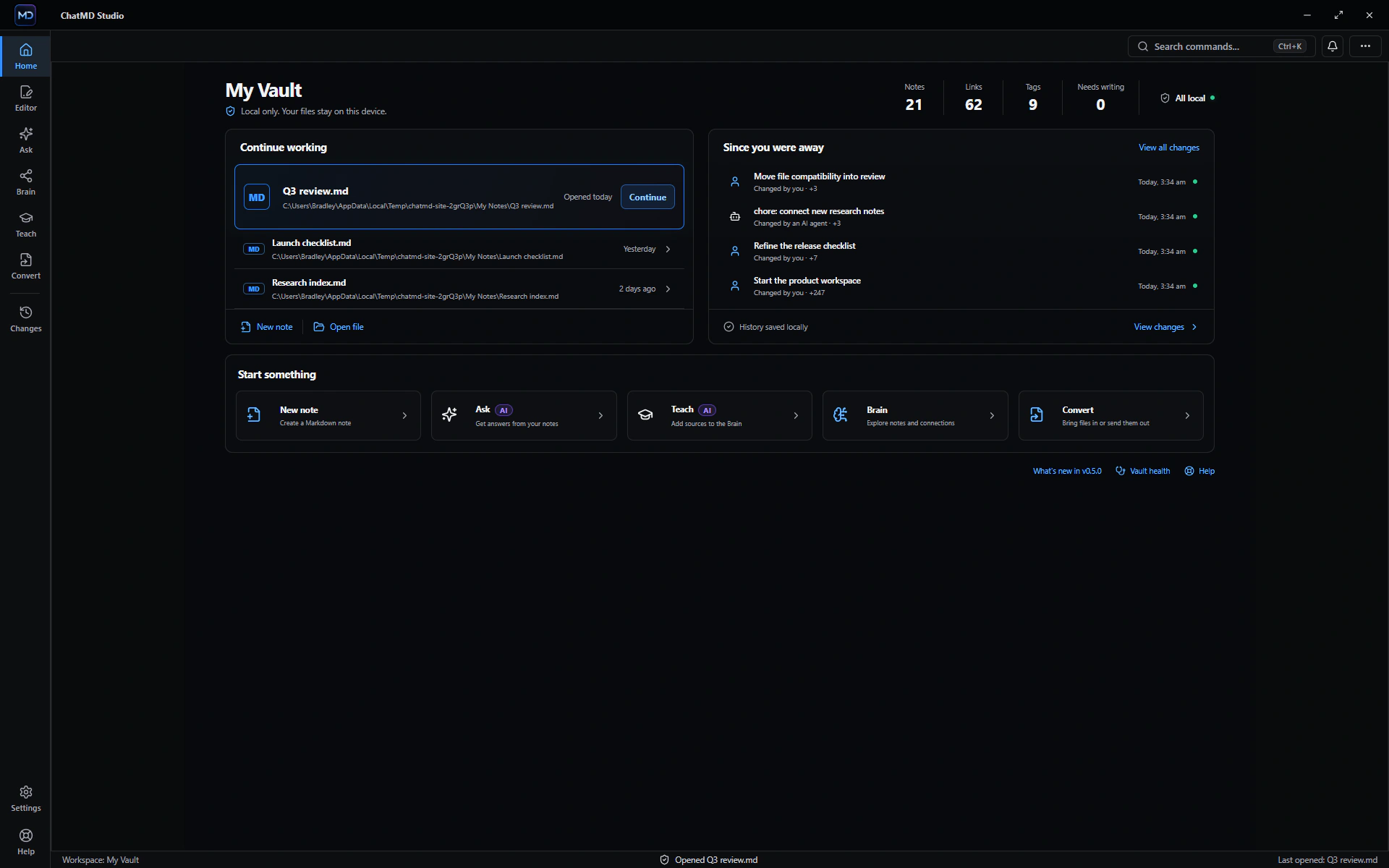The image size is (1389, 868).
Task: Click the Brain card brain icon
Action: click(841, 414)
